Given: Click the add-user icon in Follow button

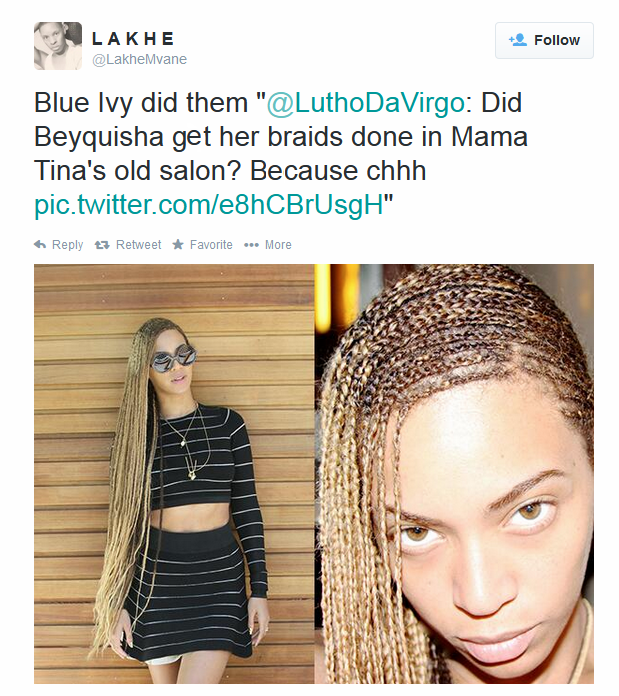Looking at the screenshot, I should click(x=517, y=40).
